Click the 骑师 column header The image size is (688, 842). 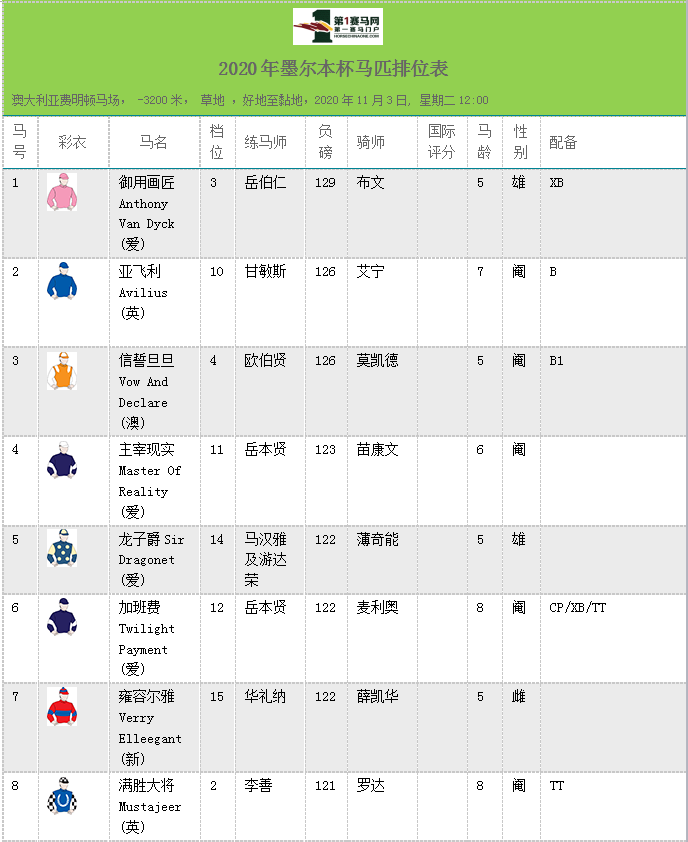tap(371, 143)
